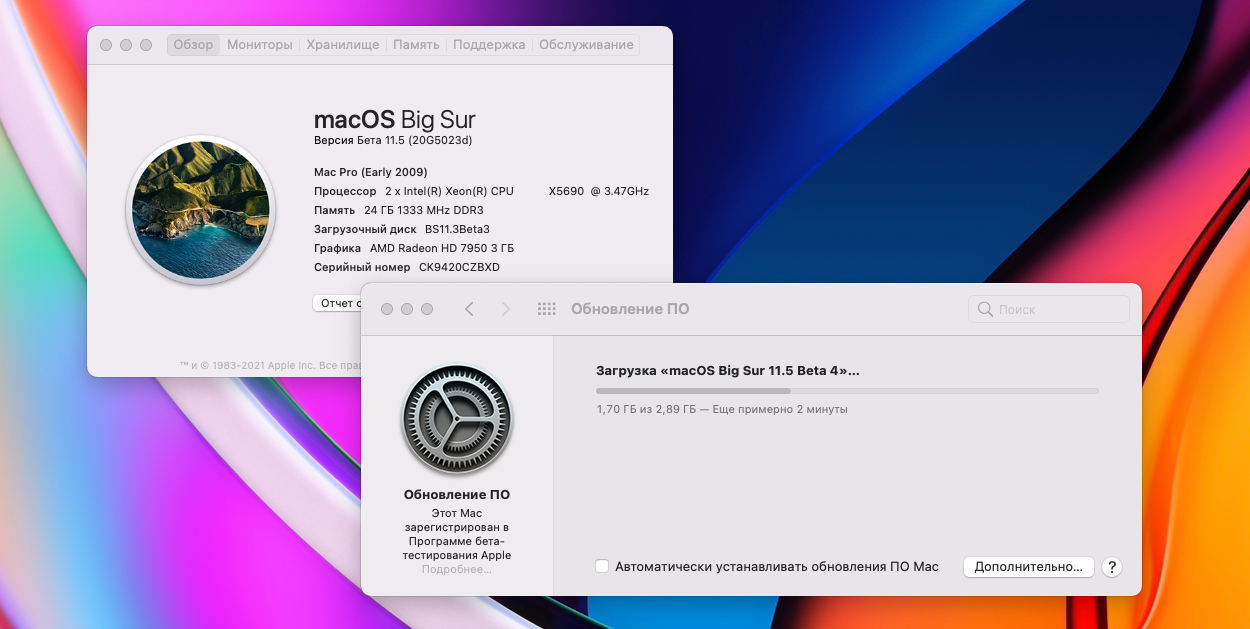Image resolution: width=1250 pixels, height=629 pixels.
Task: Select the Обслуживание tab
Action: (x=586, y=45)
